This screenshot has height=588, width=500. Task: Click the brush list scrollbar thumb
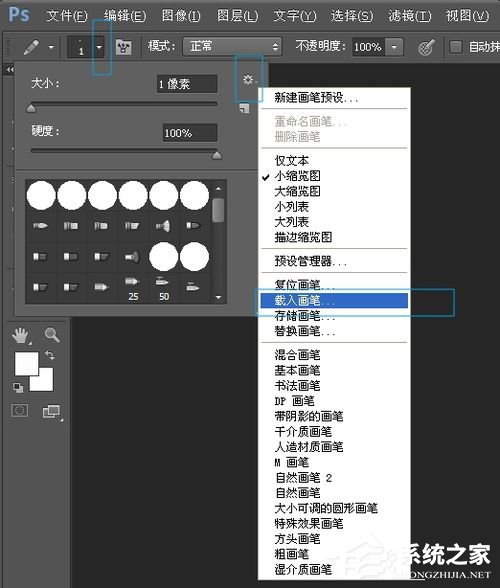(x=218, y=210)
